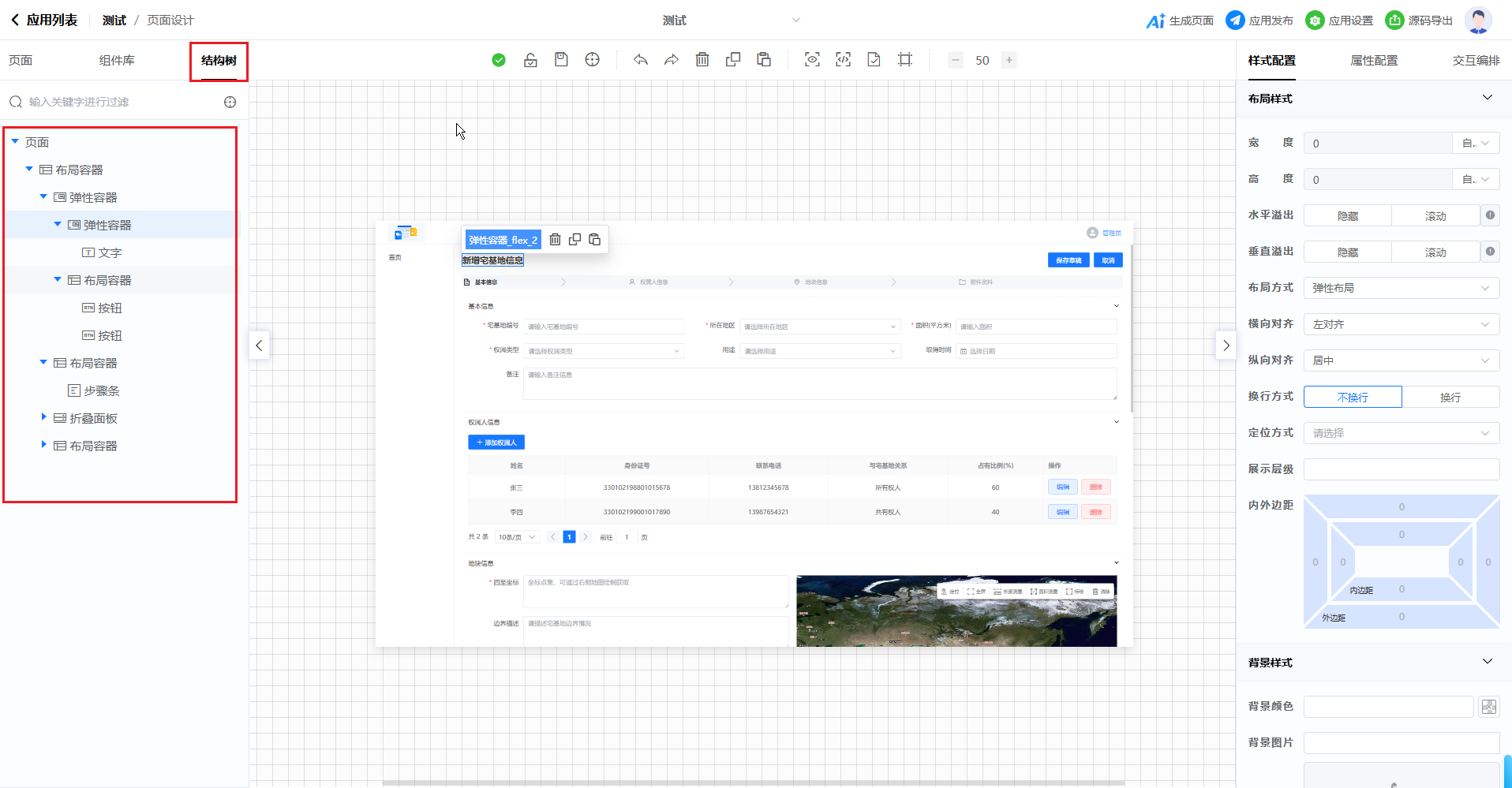Click the locate icon beside filter box

pos(230,102)
